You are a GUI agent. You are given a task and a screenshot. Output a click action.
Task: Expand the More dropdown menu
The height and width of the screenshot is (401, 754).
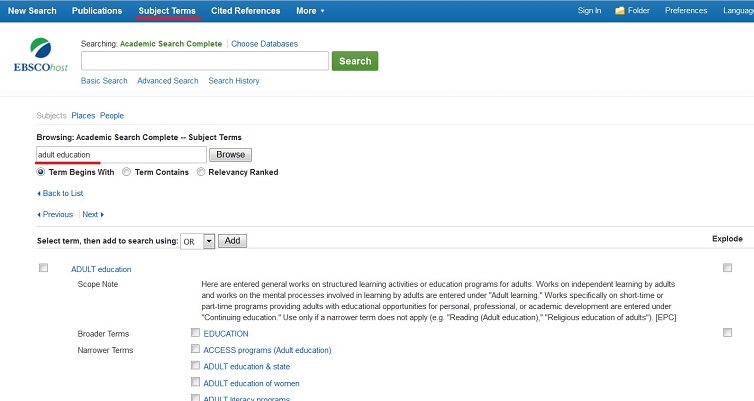[310, 11]
